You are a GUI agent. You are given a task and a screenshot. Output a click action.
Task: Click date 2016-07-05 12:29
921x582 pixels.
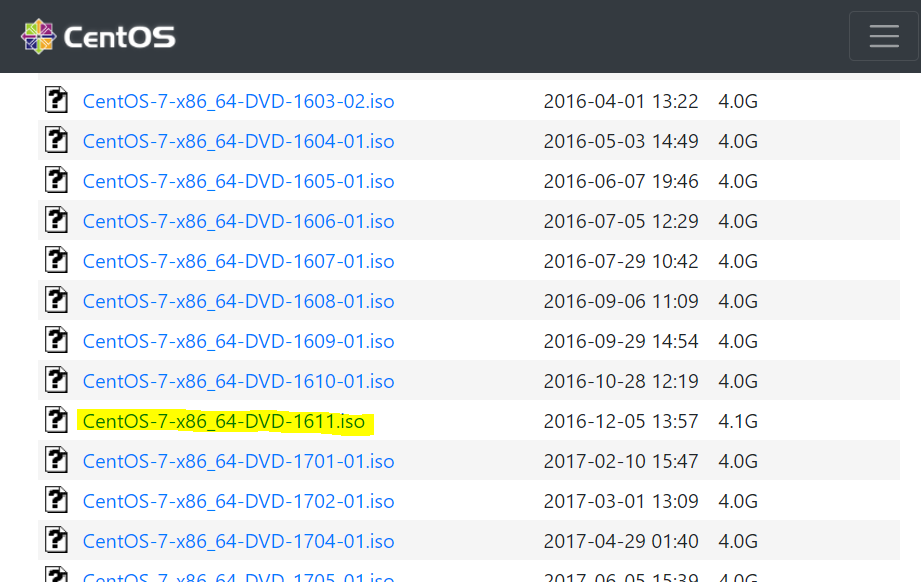621,221
